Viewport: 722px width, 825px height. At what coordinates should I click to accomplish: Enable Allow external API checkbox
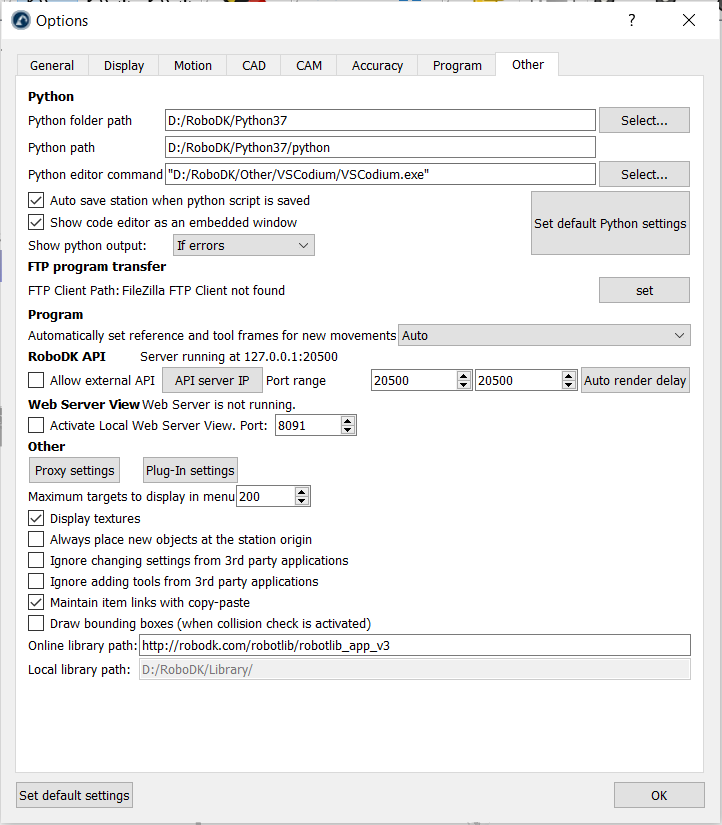pos(36,380)
